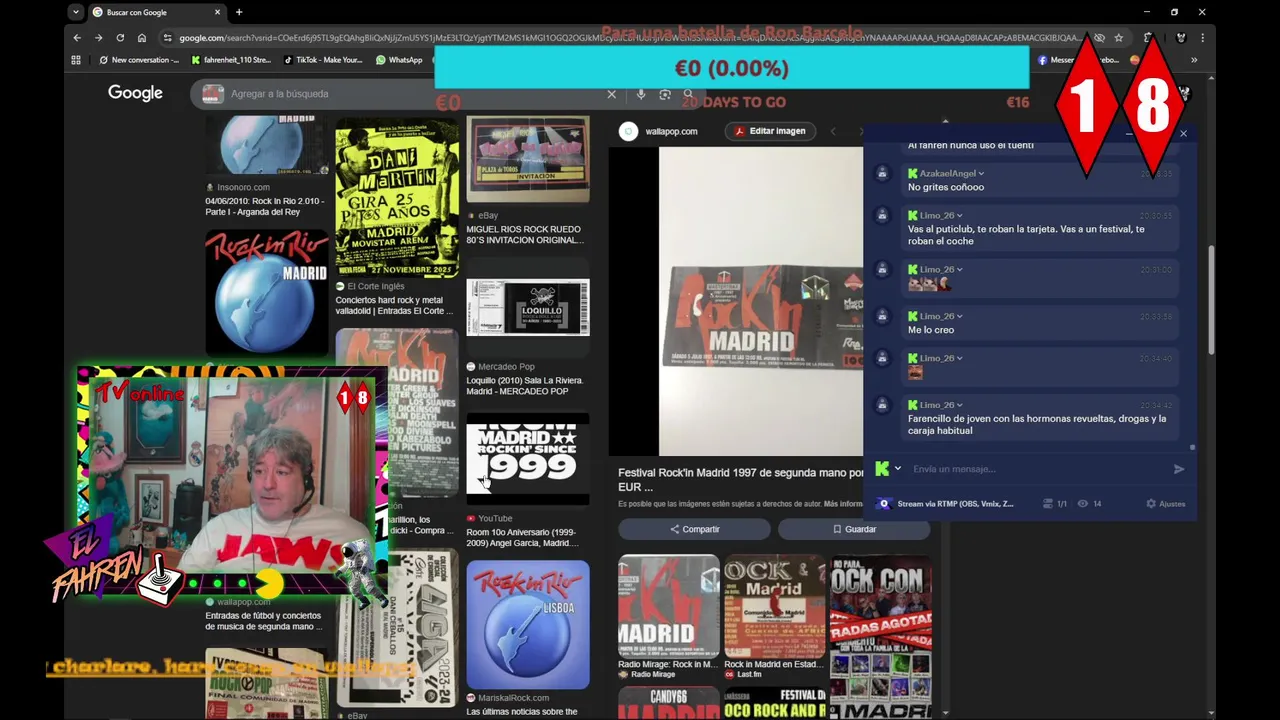Click the eye icon in the address bar
The width and height of the screenshot is (1280, 720).
pos(1099,38)
